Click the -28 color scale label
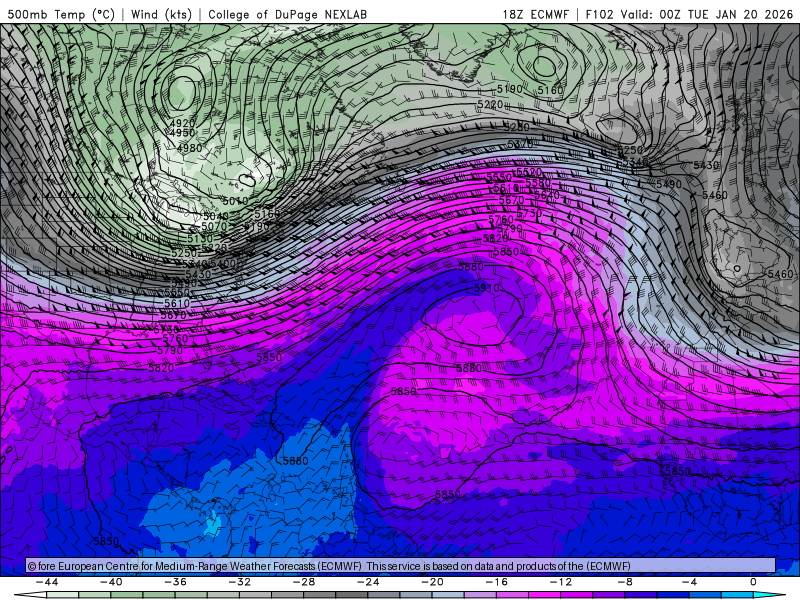 point(304,582)
